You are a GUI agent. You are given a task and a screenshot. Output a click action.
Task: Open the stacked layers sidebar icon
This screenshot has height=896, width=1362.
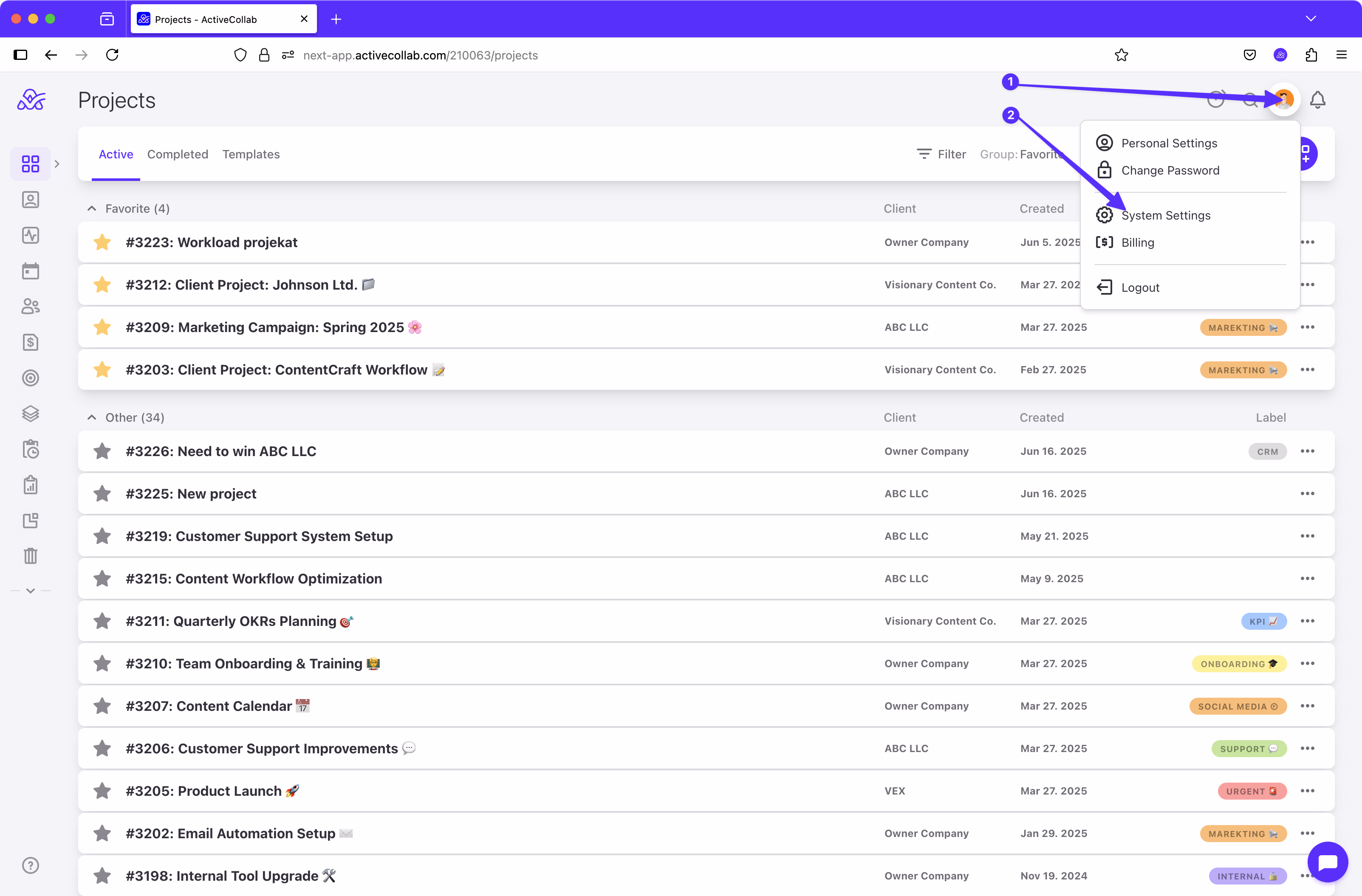pos(30,413)
